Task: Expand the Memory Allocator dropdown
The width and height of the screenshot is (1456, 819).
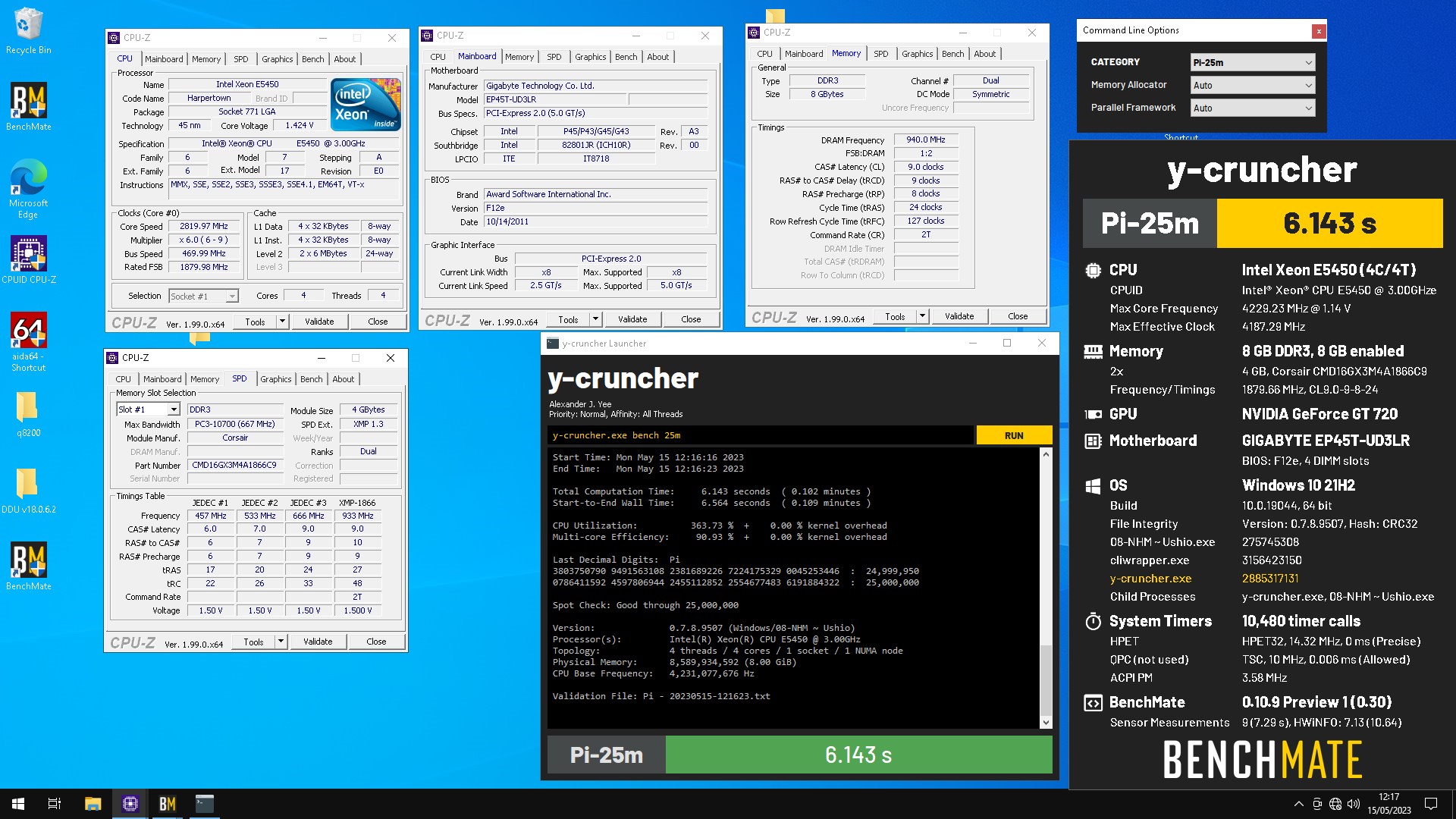Action: point(1252,85)
